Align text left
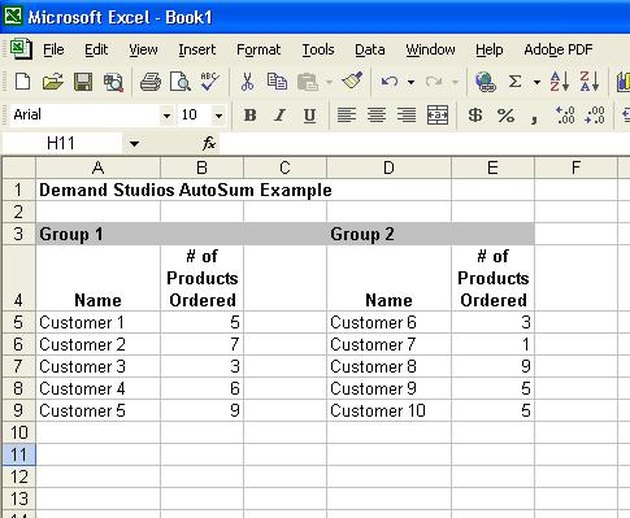The height and width of the screenshot is (518, 630). coord(346,115)
